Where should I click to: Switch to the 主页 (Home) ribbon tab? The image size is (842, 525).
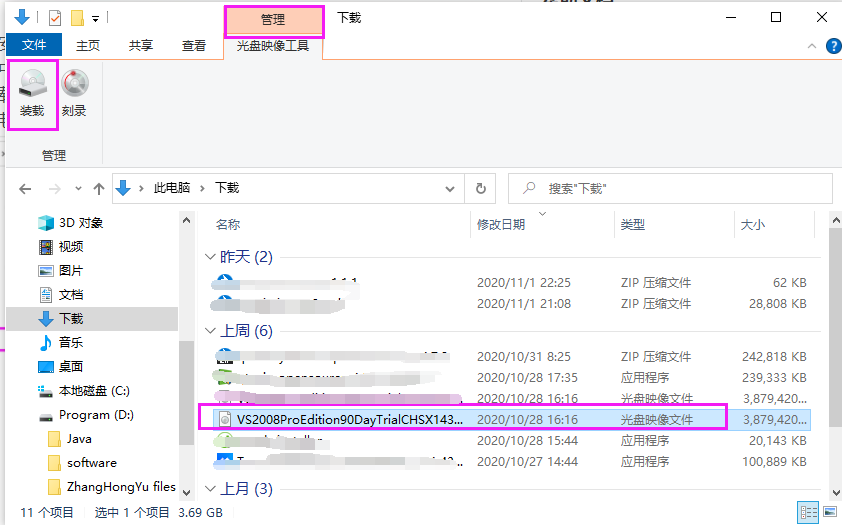pyautogui.click(x=88, y=46)
